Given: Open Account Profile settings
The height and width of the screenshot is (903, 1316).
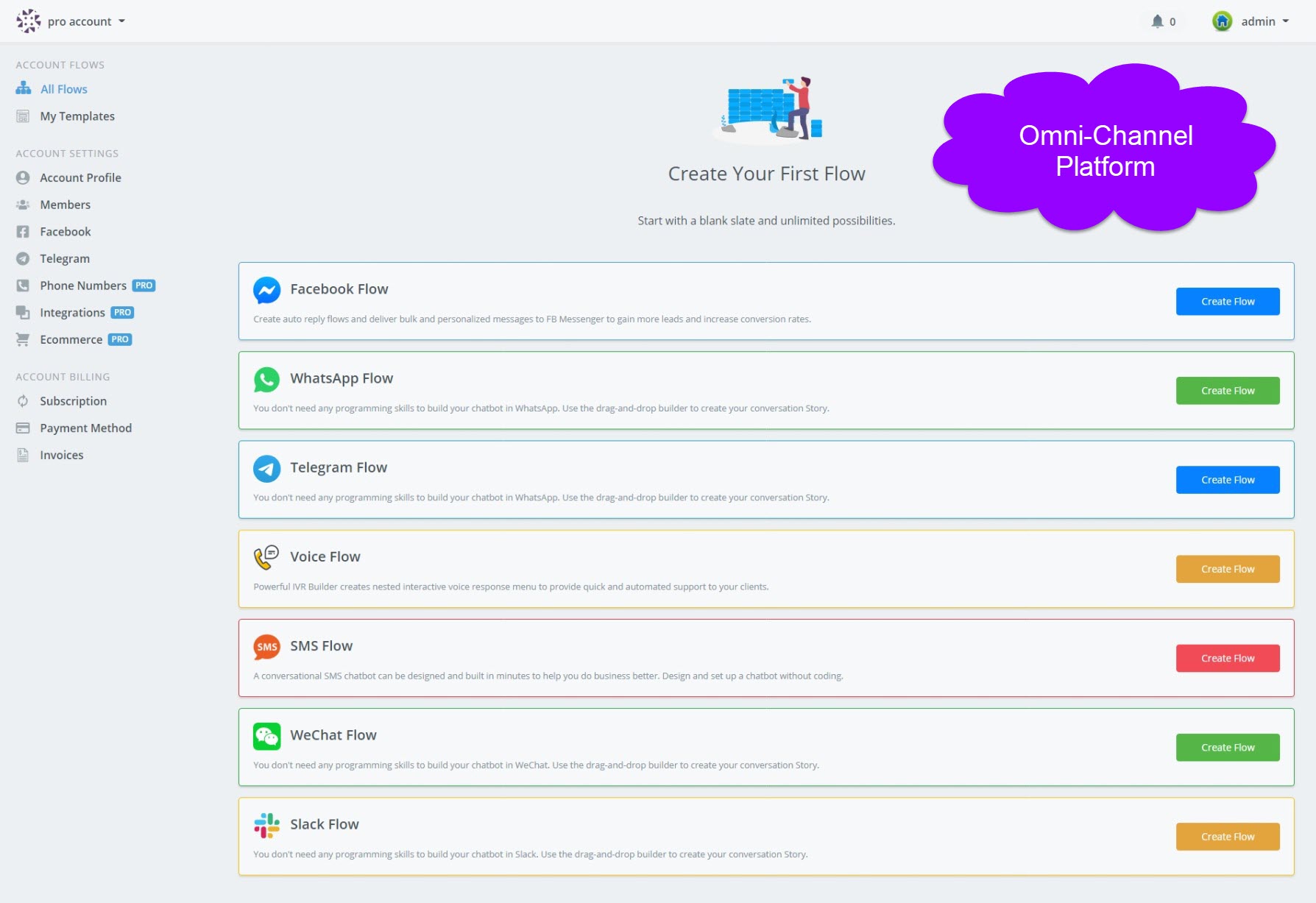Looking at the screenshot, I should coord(80,177).
